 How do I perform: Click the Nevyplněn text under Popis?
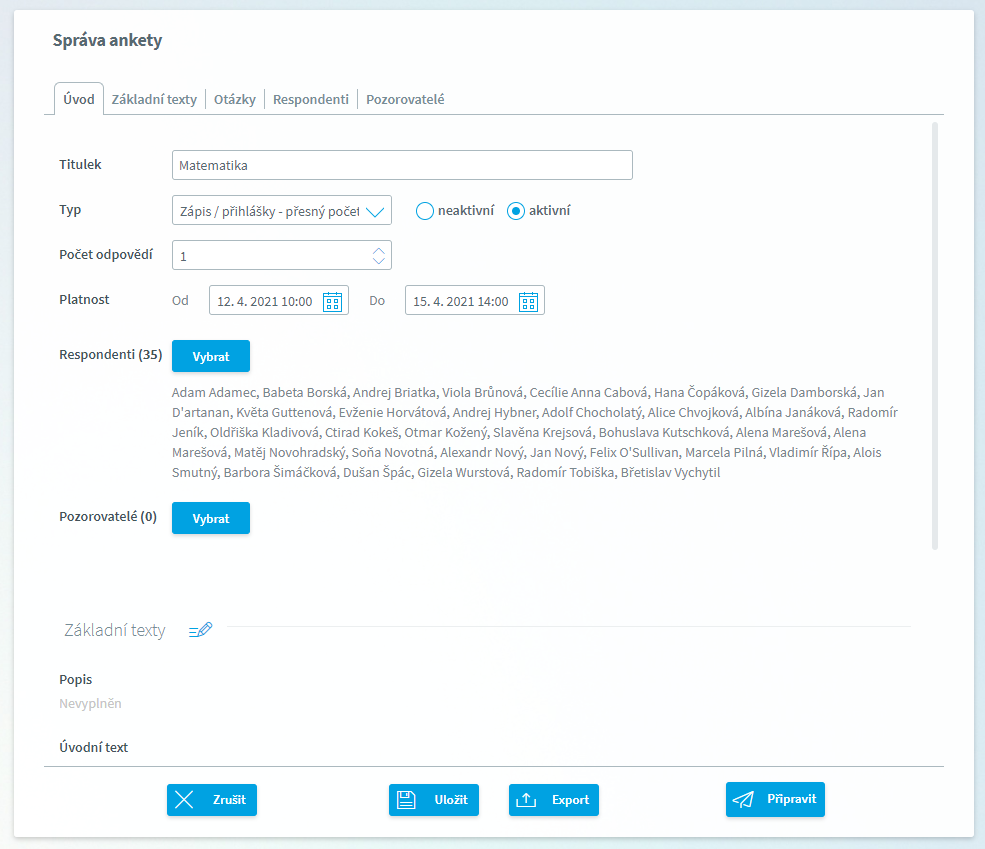(x=90, y=703)
